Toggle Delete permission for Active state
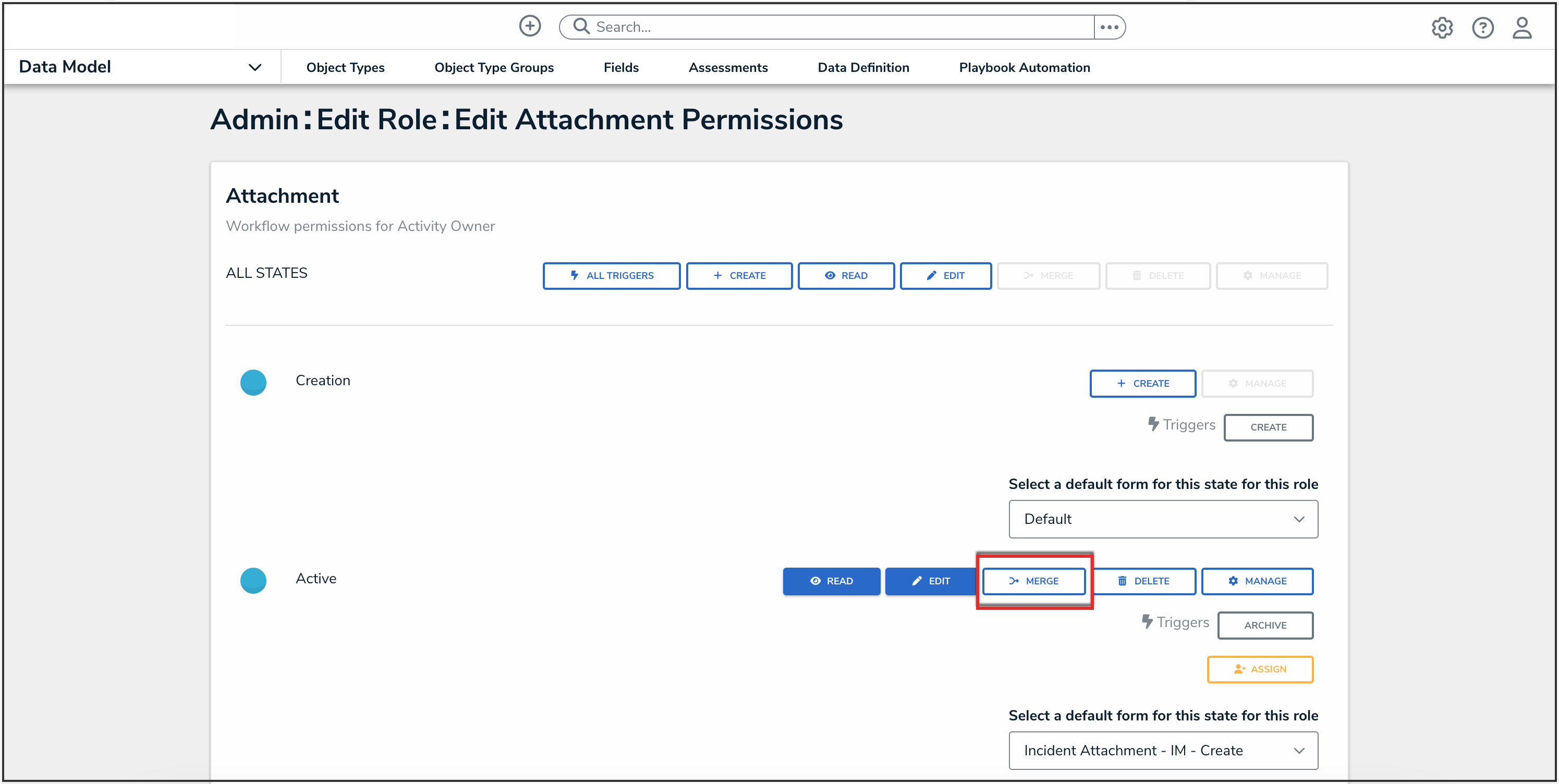 coord(1143,581)
